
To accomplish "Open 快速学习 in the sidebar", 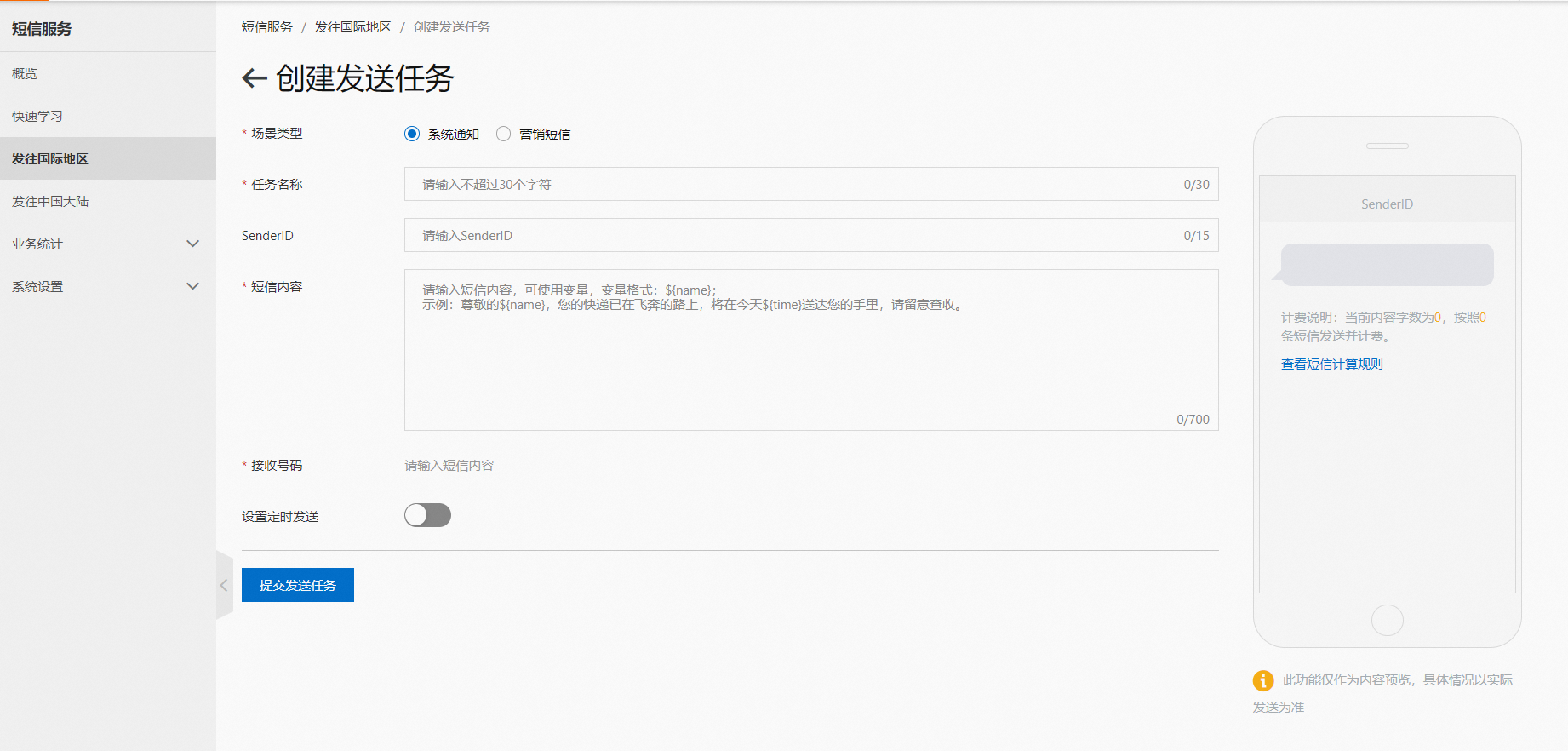I will [108, 116].
